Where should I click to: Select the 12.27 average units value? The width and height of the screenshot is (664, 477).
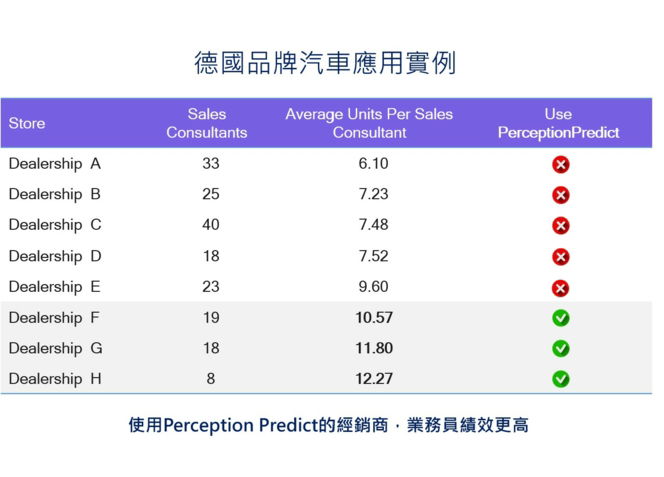(x=373, y=379)
